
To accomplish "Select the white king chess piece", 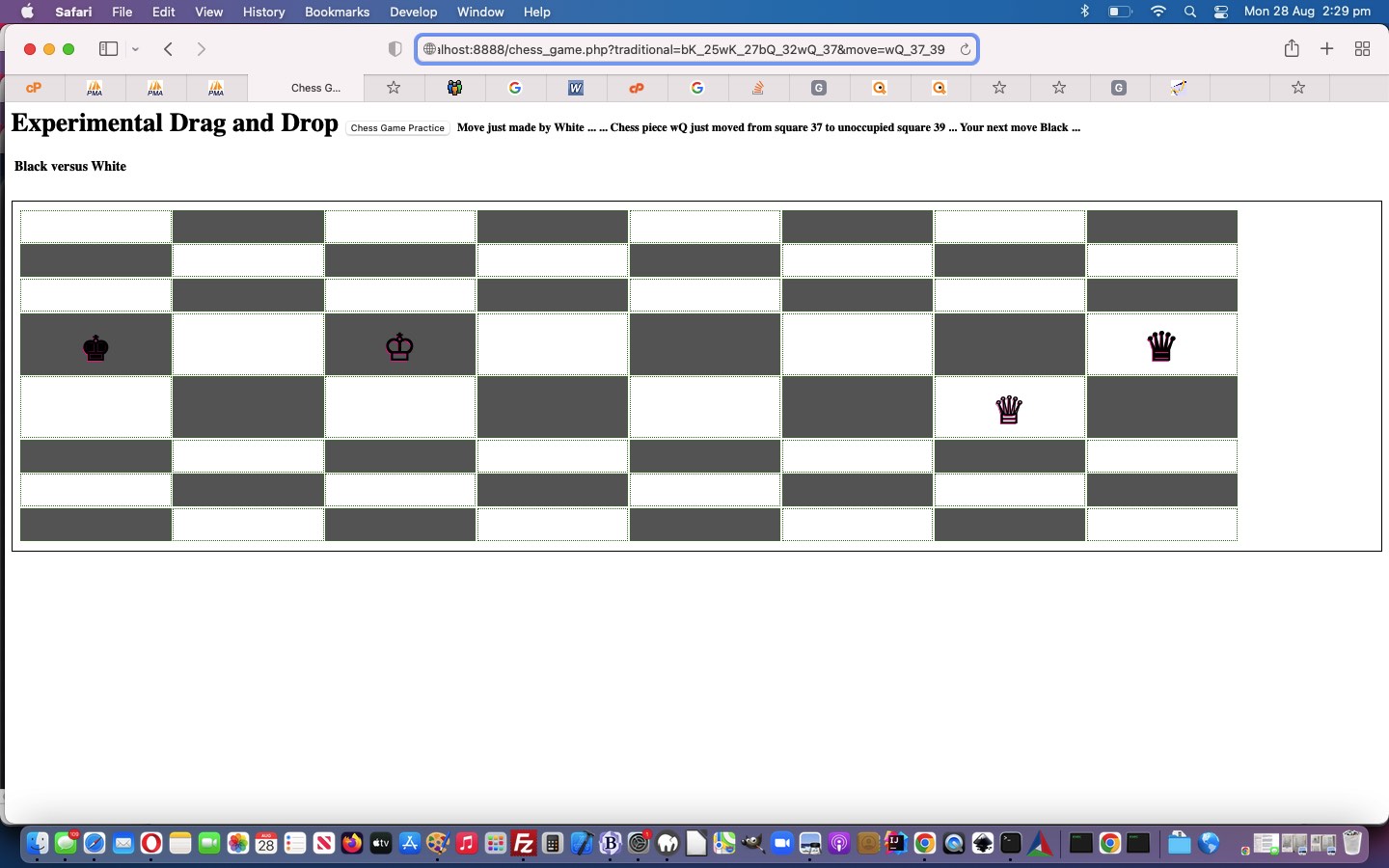I will click(399, 346).
